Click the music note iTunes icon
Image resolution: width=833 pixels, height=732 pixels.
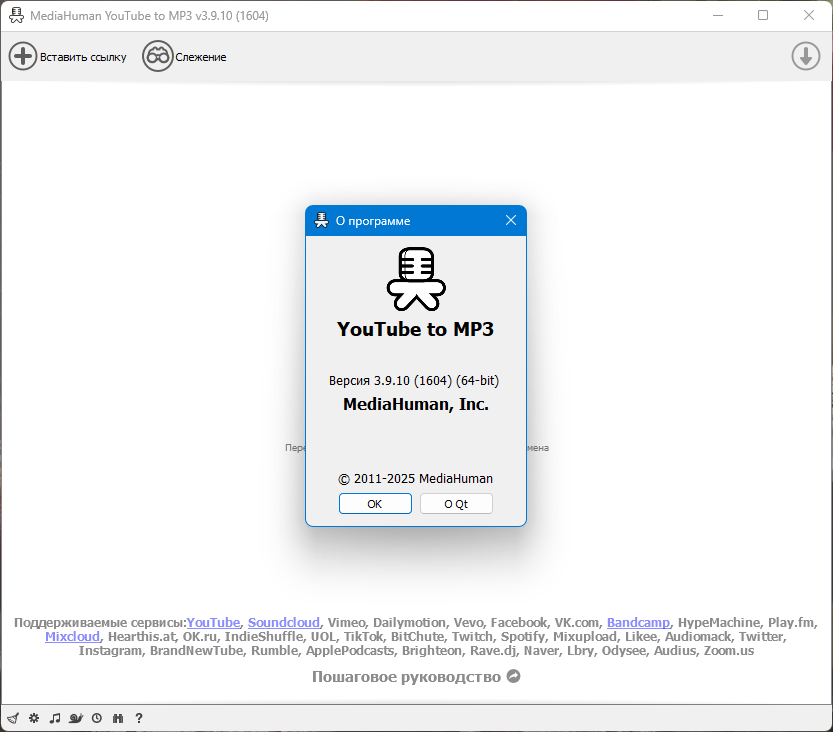(x=55, y=718)
